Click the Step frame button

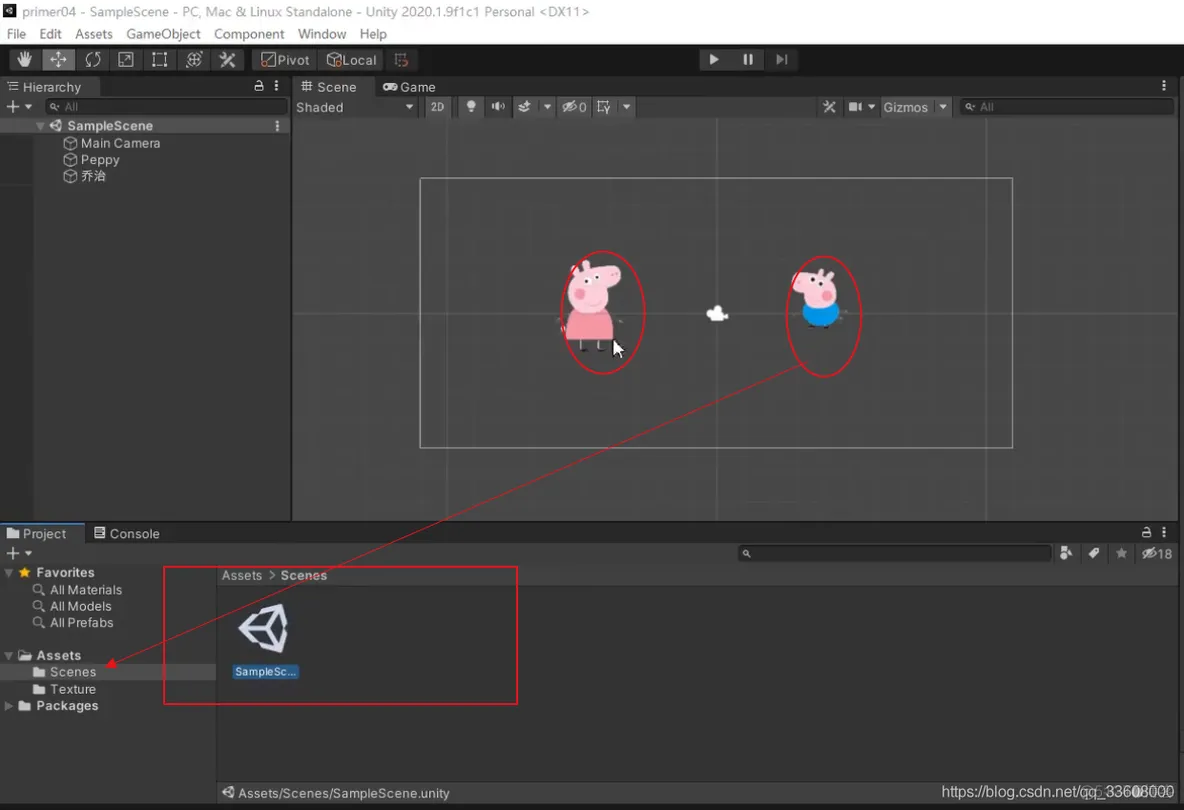[782, 60]
